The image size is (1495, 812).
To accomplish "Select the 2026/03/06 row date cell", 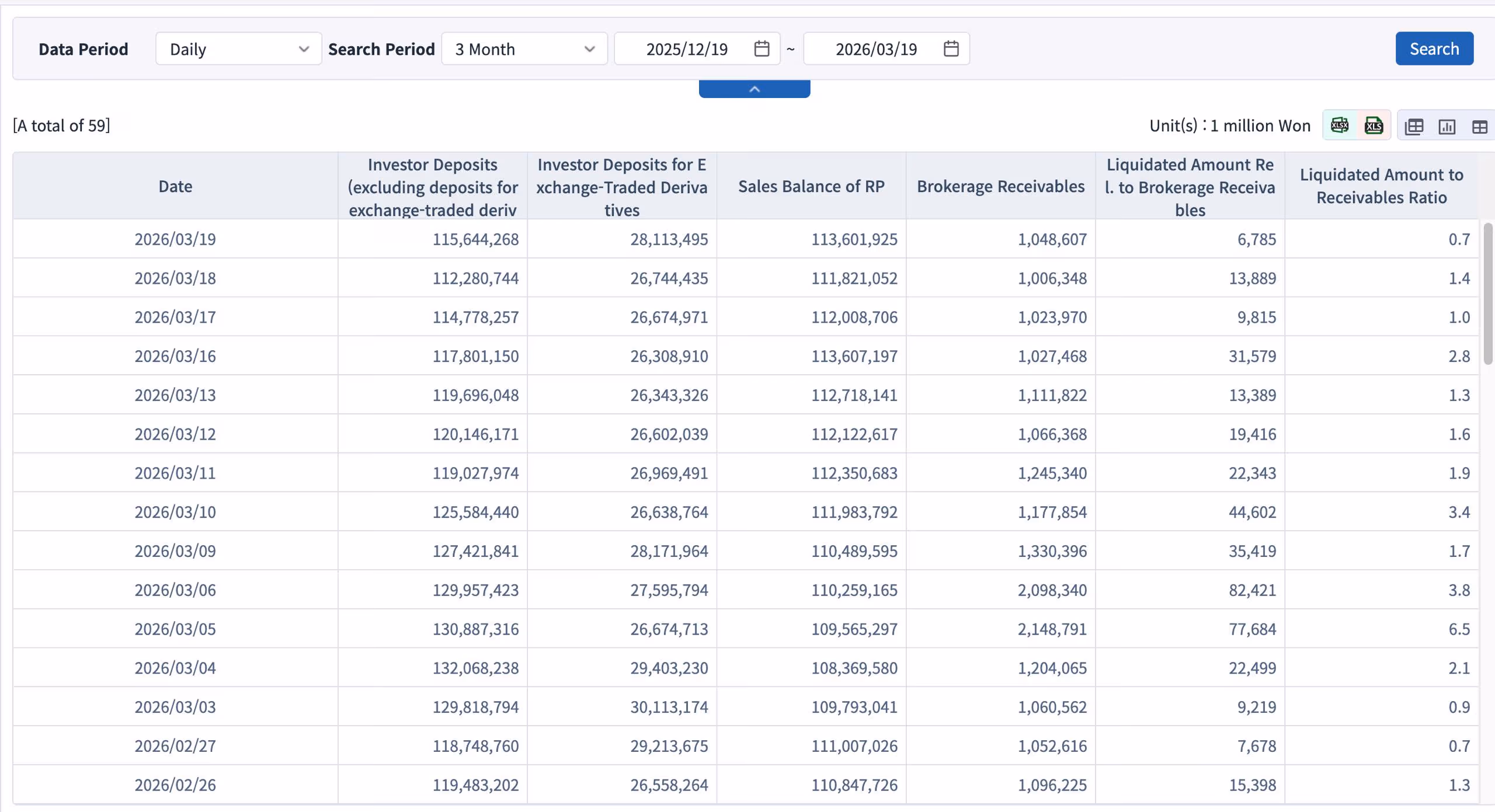I will coord(175,590).
